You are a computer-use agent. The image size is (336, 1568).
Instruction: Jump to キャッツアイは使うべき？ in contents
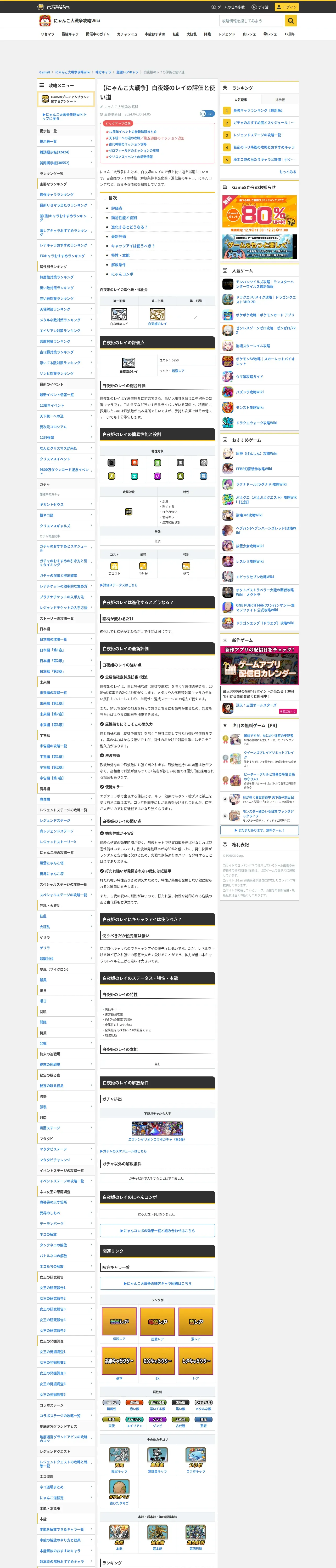point(133,246)
